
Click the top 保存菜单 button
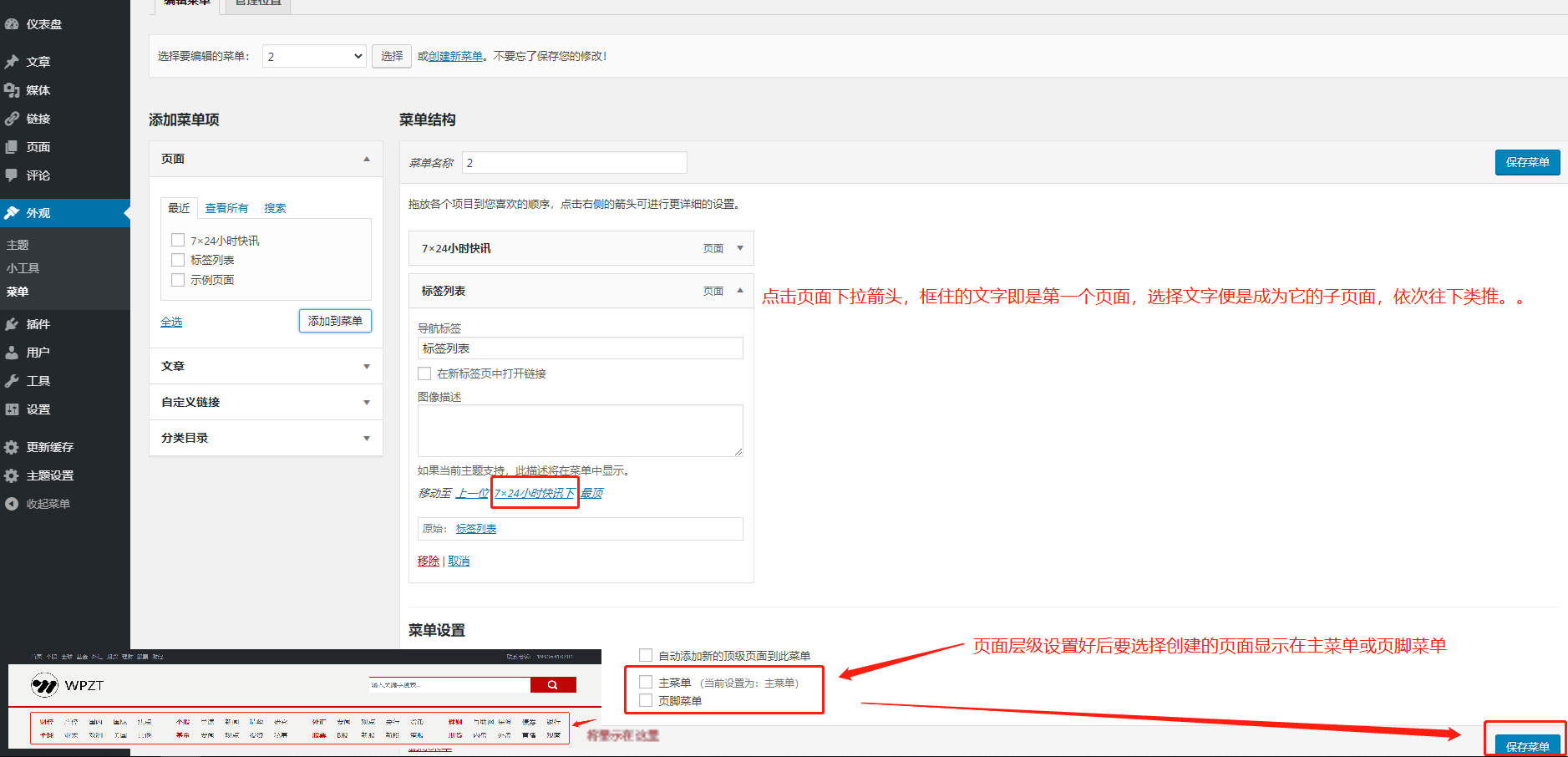point(1527,162)
